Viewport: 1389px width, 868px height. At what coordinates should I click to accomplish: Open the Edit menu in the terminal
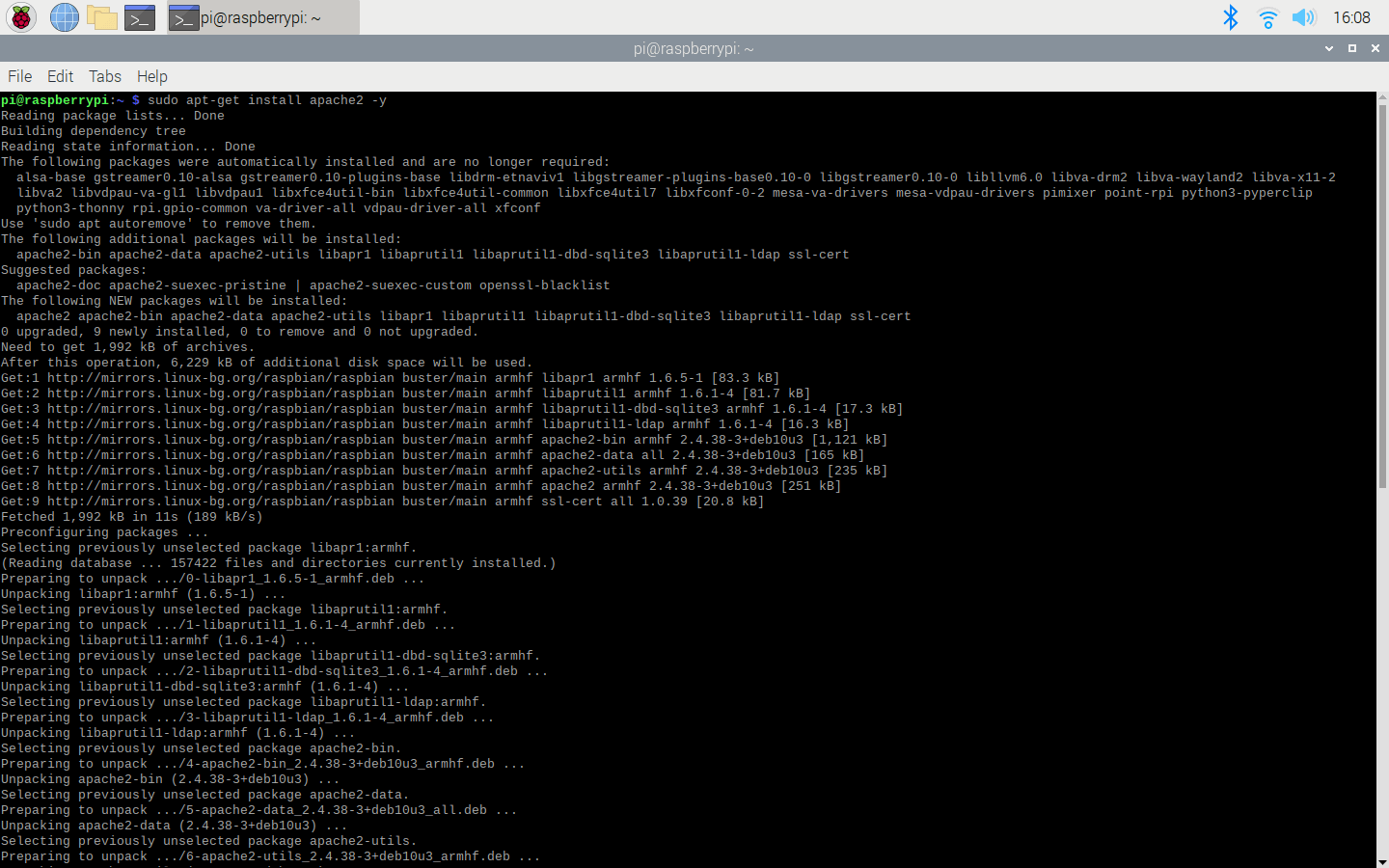point(60,76)
